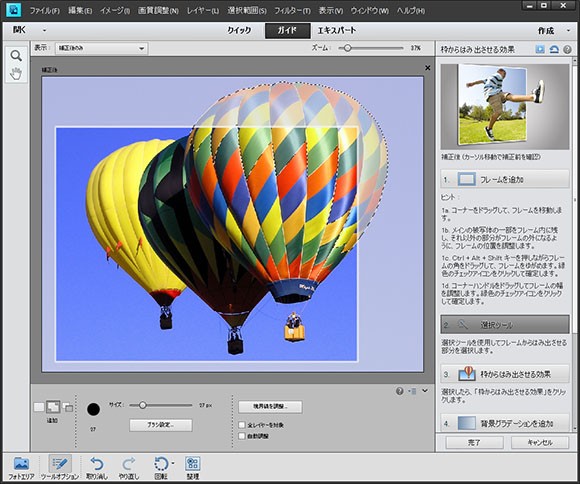Open help for the guided edit panel
Image resolution: width=580 pixels, height=484 pixels.
tap(567, 49)
